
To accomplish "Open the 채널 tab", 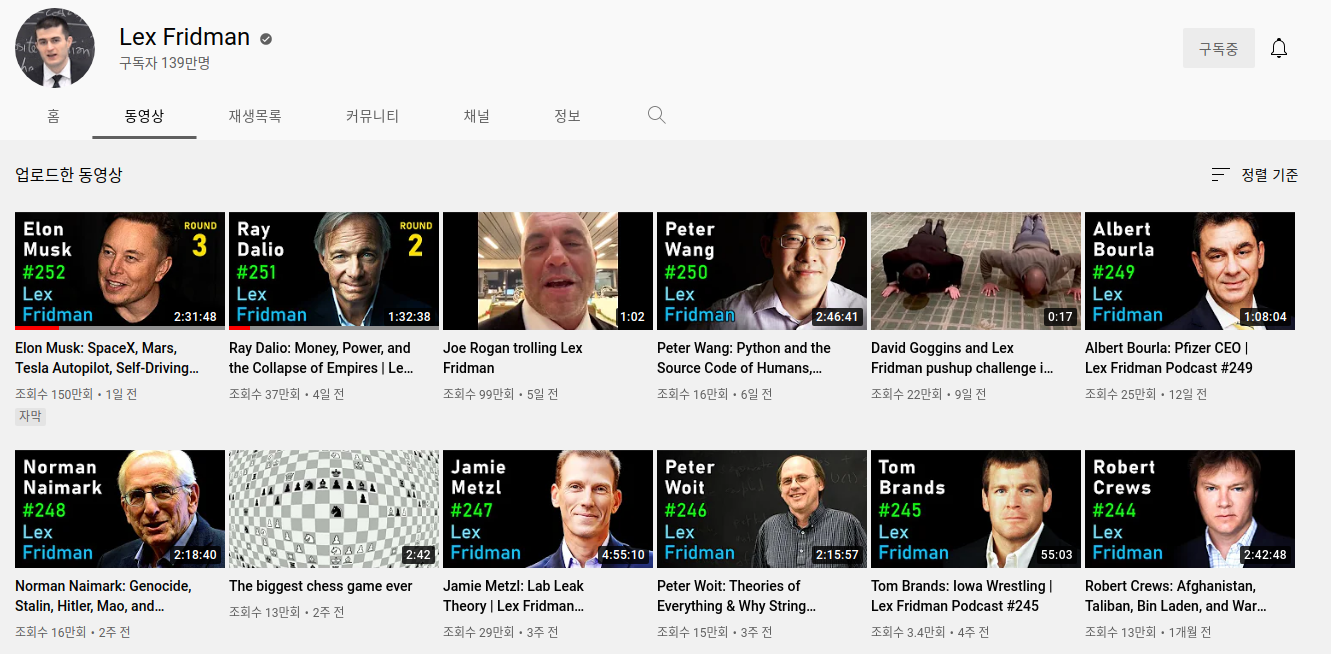I will (477, 116).
